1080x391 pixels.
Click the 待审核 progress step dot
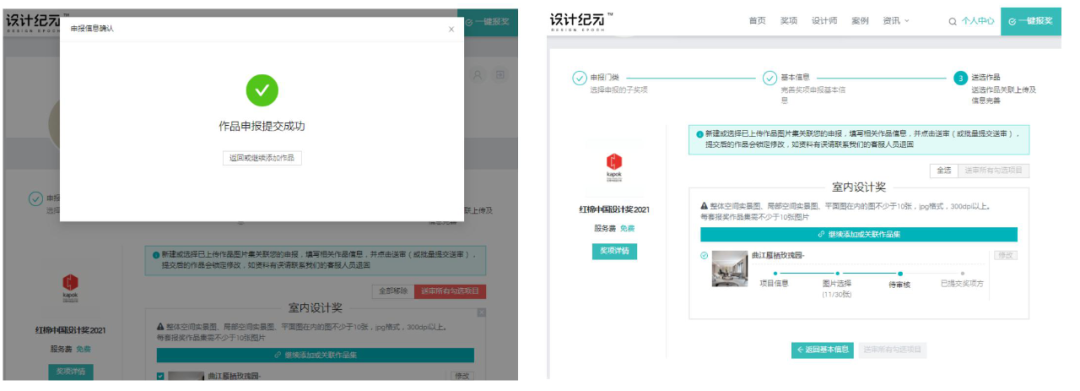(x=900, y=273)
